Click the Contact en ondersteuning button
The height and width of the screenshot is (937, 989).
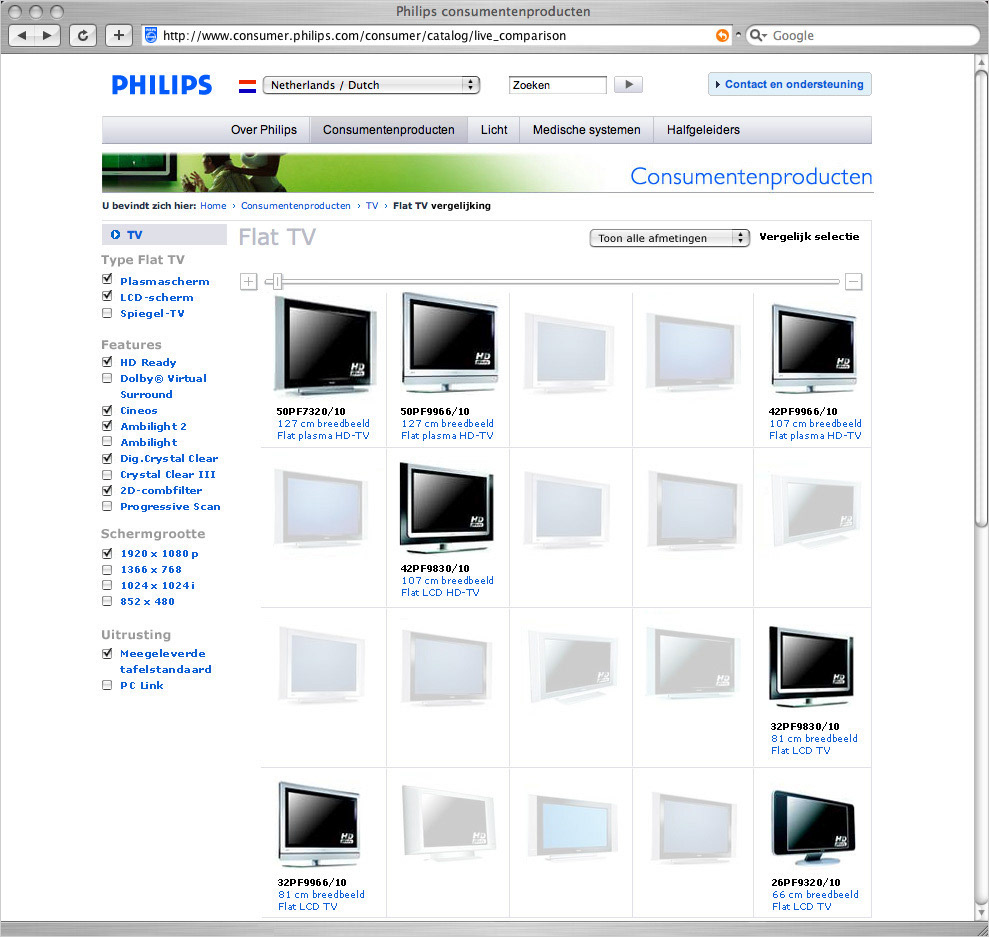[x=790, y=84]
